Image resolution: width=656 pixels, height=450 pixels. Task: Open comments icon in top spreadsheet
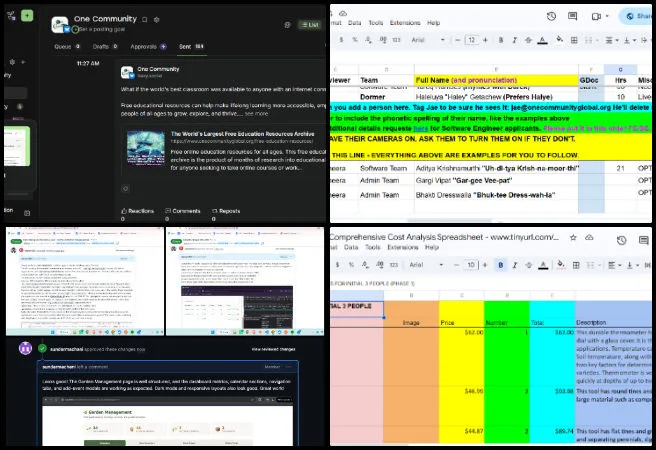(572, 16)
